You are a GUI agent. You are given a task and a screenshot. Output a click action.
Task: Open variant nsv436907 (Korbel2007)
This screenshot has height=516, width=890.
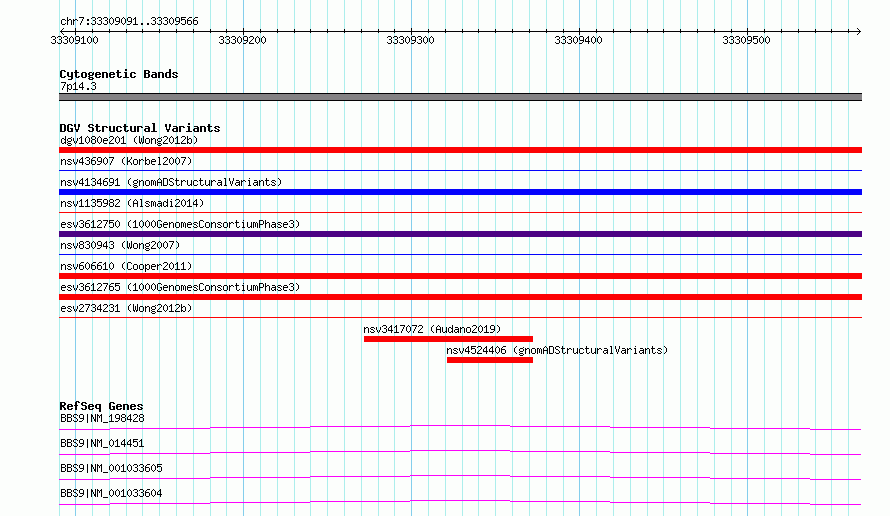126,161
